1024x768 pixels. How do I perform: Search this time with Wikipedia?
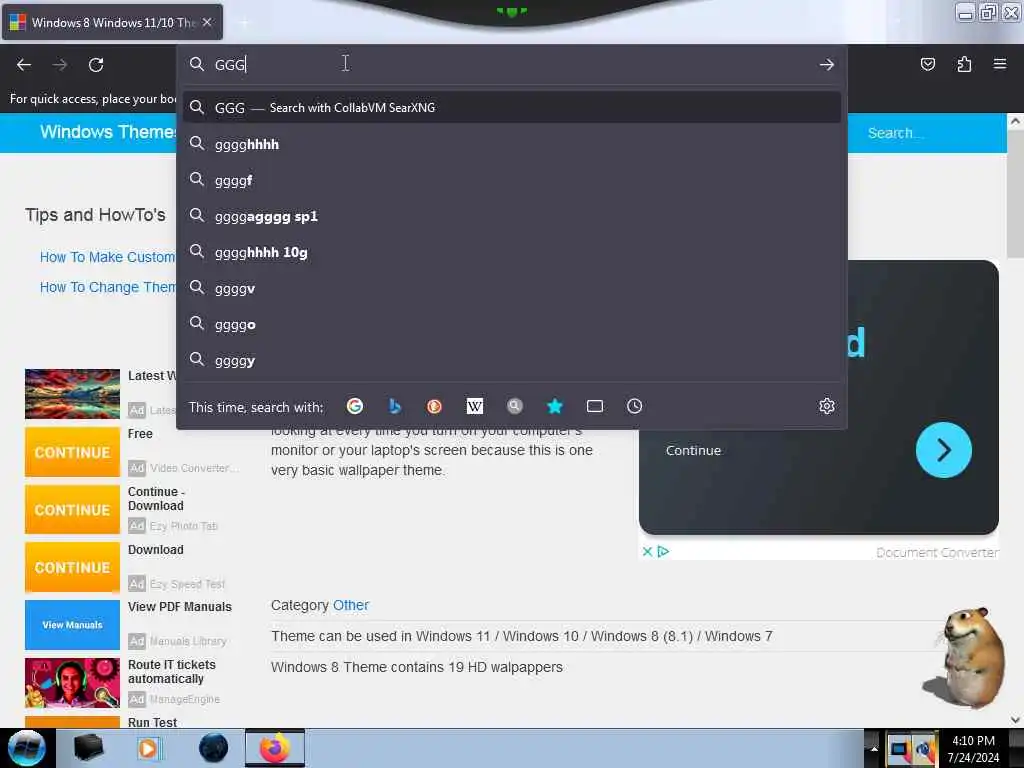tap(475, 406)
